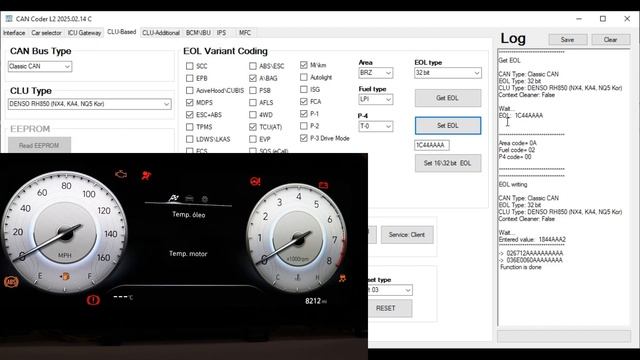Screen dimensions: 640x360
Task: Open the Area dropdown
Action: click(x=376, y=73)
